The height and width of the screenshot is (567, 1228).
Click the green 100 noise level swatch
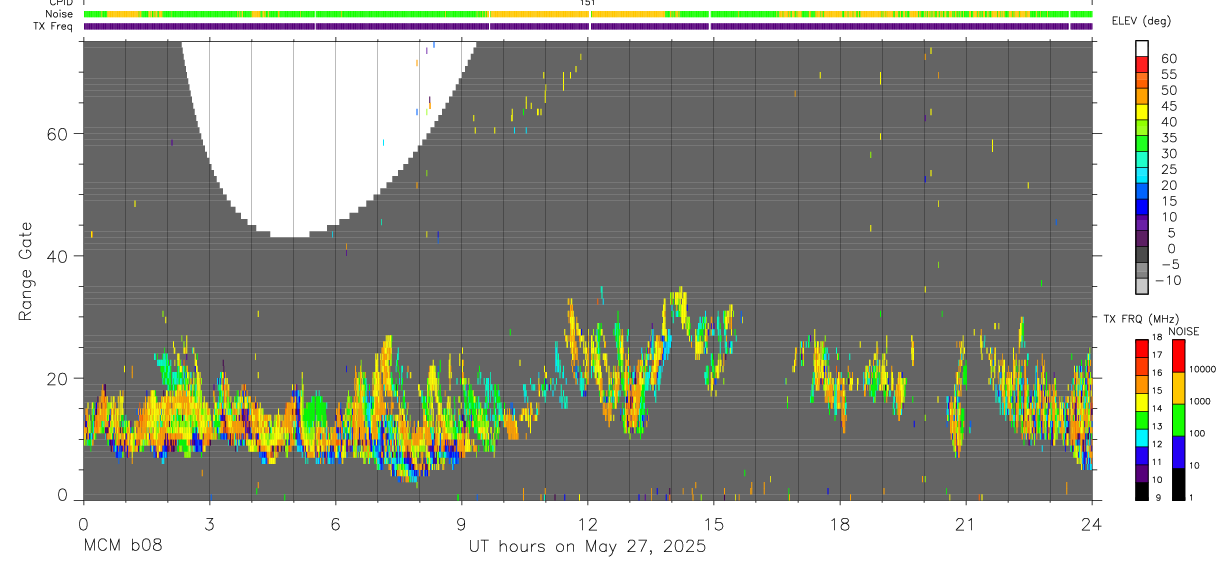coord(1179,420)
